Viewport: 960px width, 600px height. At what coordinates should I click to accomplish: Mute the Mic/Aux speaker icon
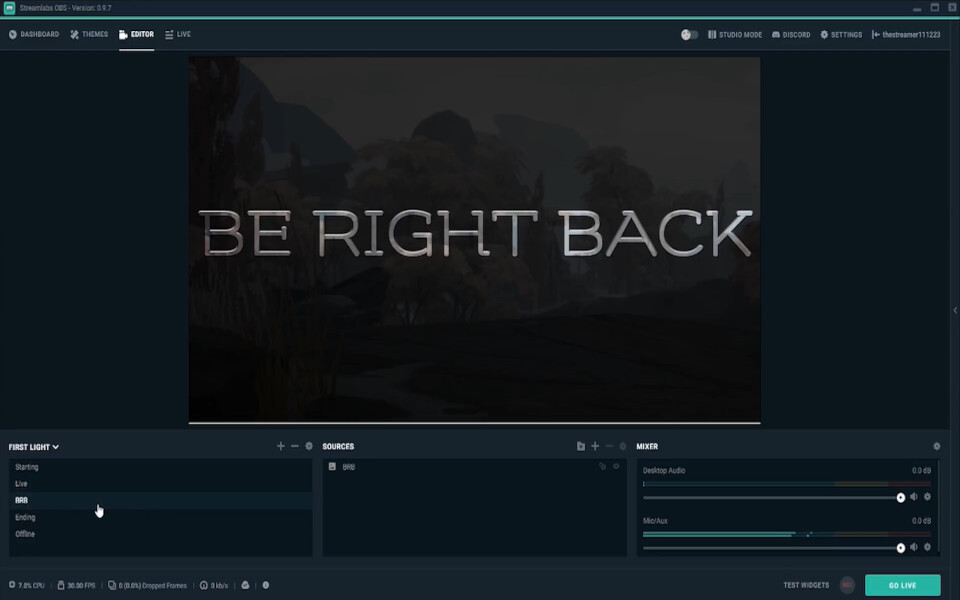click(x=913, y=547)
